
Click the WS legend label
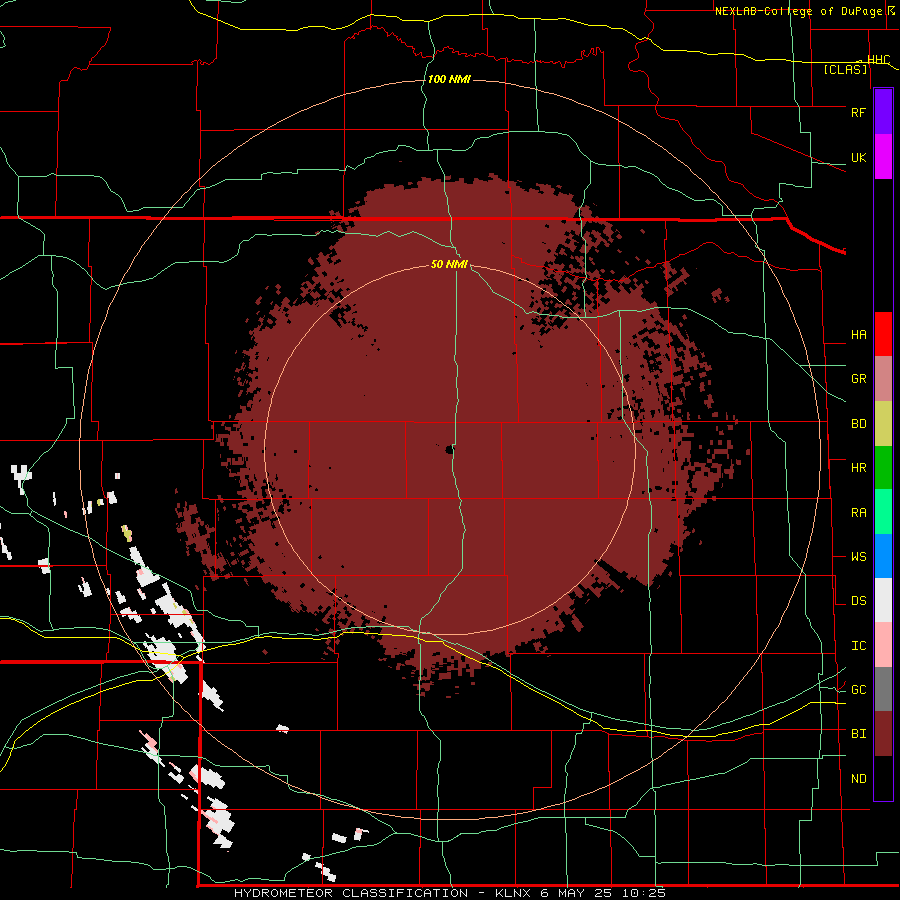coord(858,557)
